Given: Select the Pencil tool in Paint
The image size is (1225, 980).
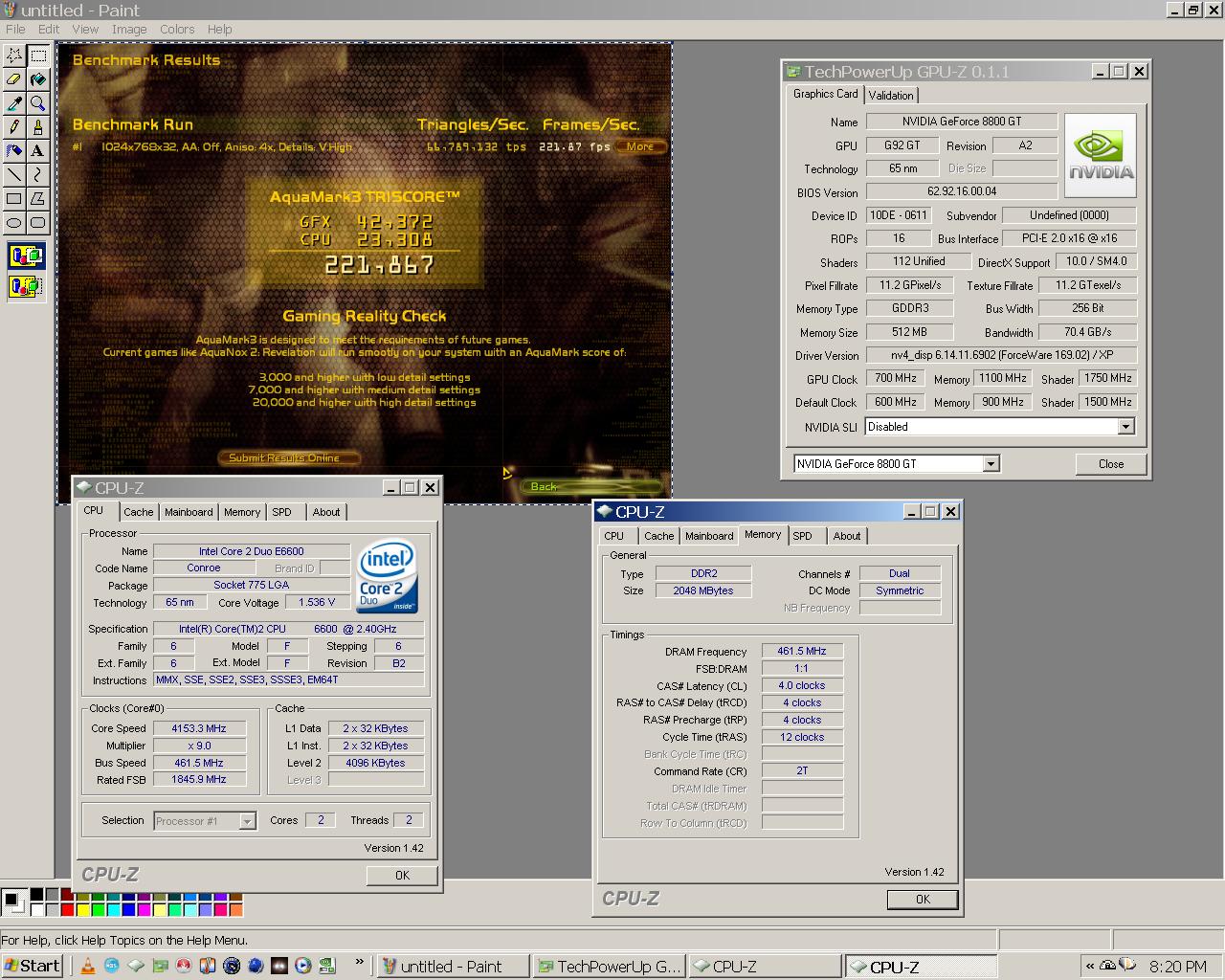Looking at the screenshot, I should coord(14,126).
